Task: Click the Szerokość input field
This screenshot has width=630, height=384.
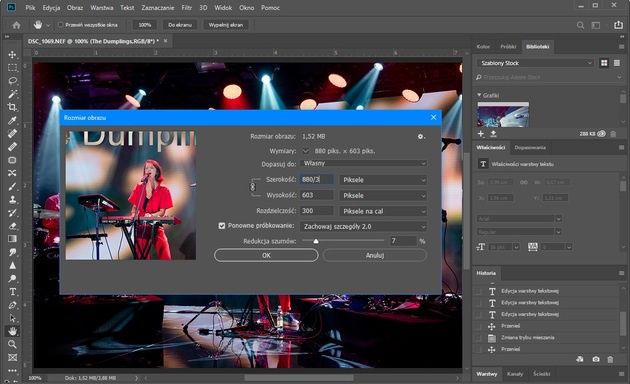Action: click(x=317, y=180)
